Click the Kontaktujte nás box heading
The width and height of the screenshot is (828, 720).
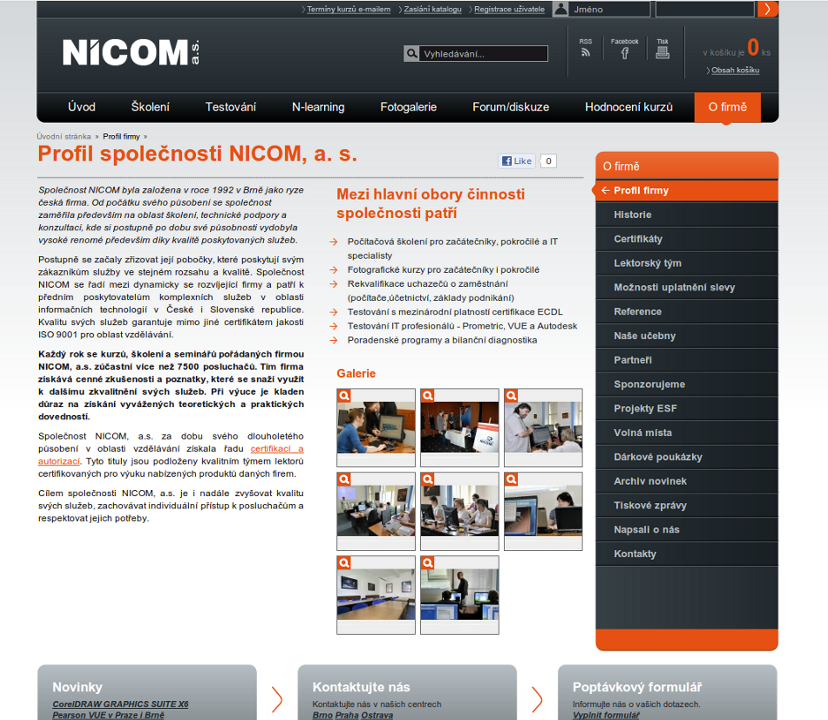click(361, 687)
